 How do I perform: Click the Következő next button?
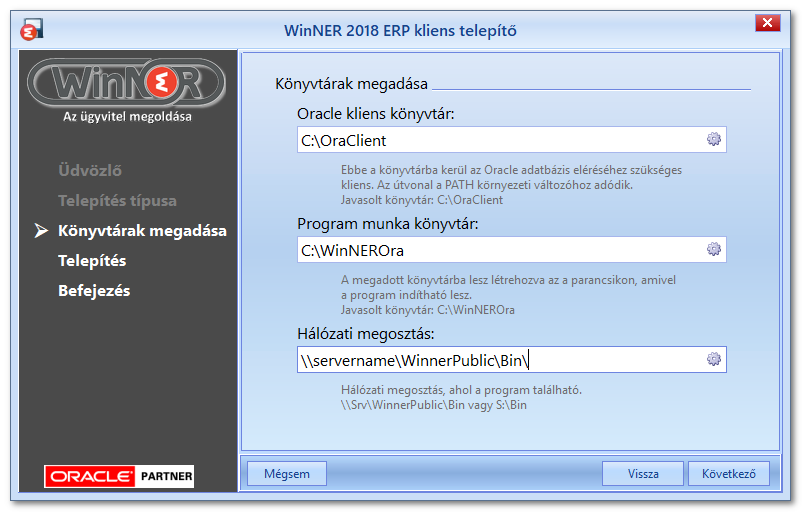coord(728,474)
